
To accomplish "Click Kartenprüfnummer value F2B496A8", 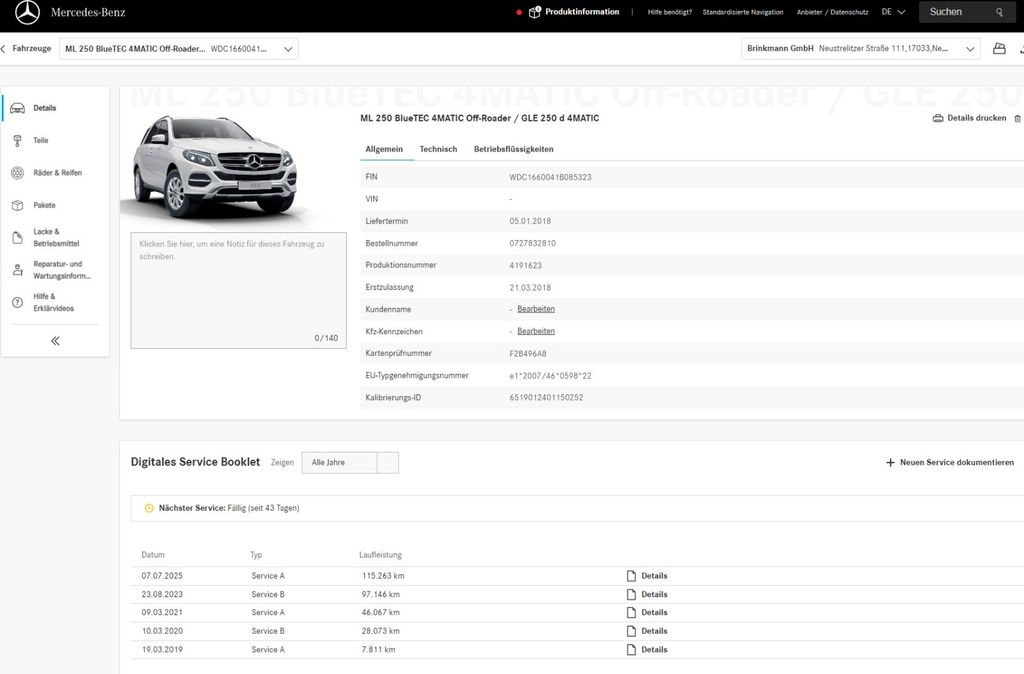I will [528, 353].
